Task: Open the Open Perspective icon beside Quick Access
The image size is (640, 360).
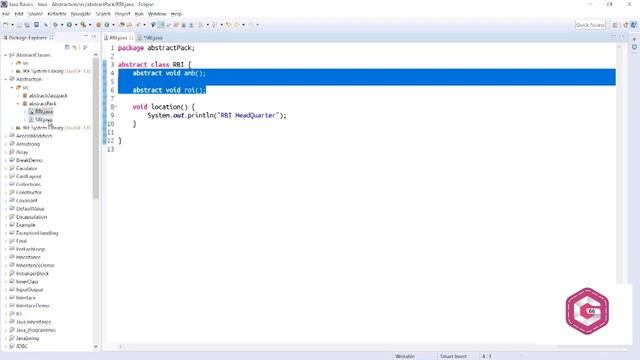Action: pyautogui.click(x=615, y=25)
